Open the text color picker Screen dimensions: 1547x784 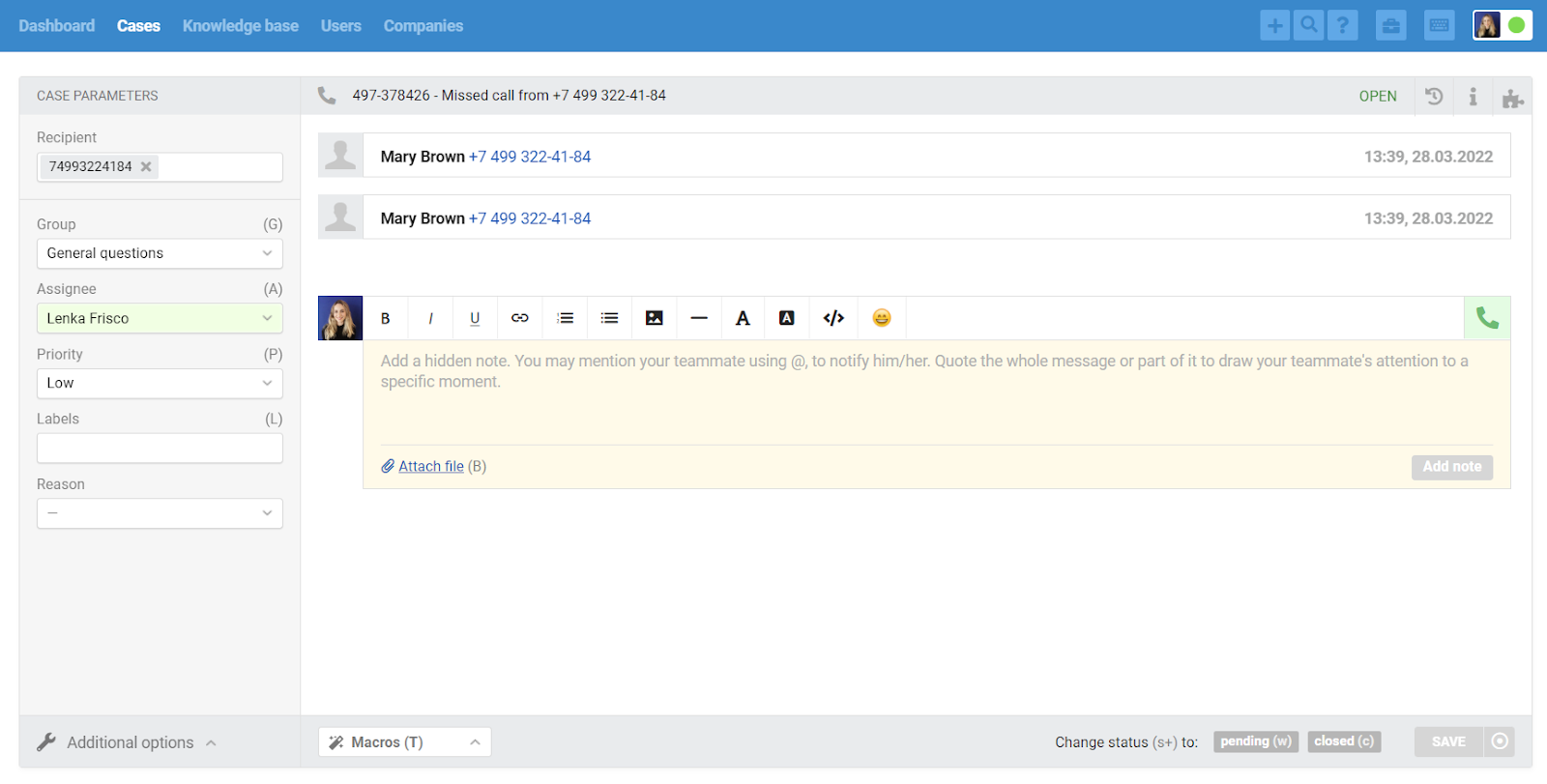(x=743, y=318)
